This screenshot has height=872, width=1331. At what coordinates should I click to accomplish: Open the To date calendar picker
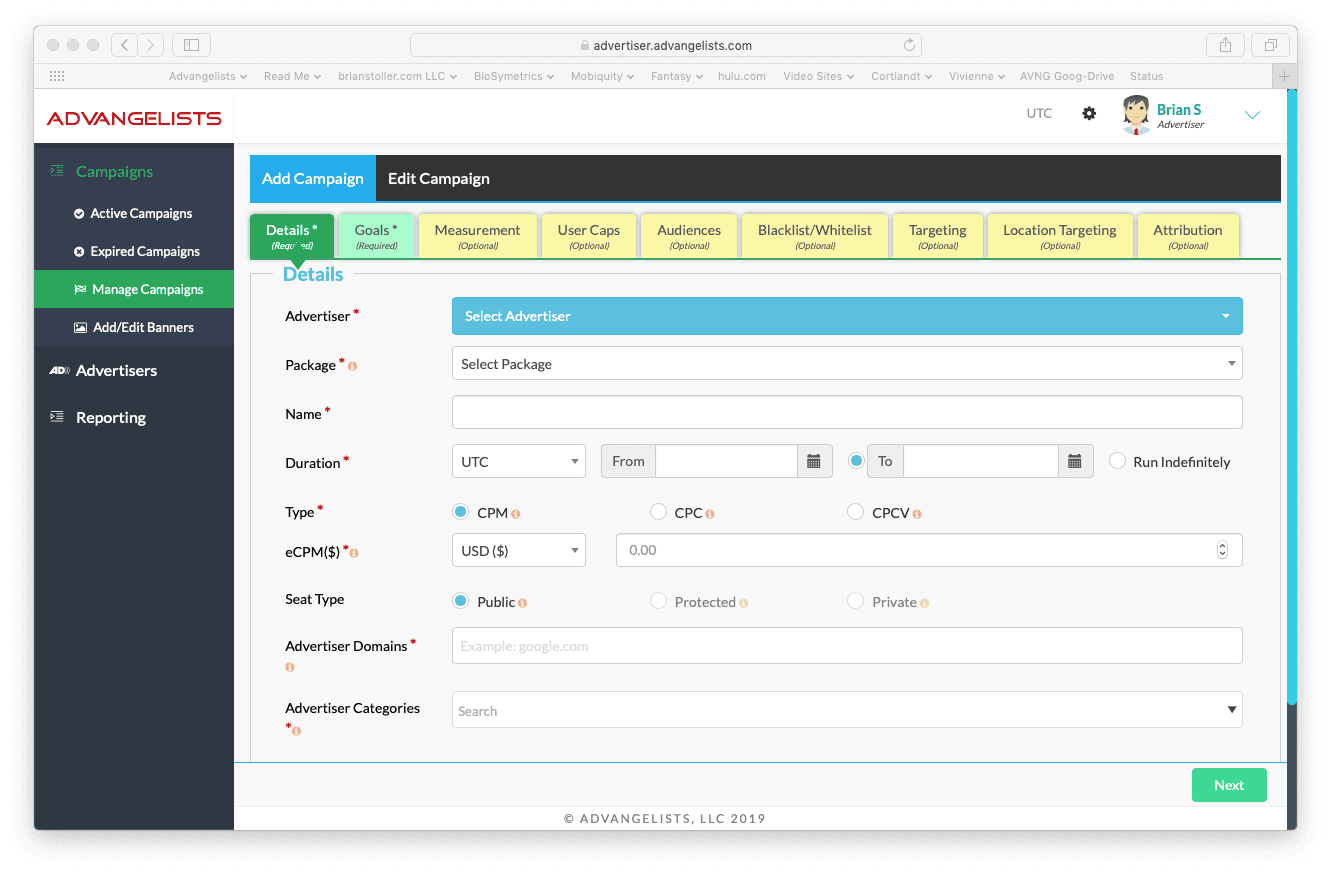tap(1075, 461)
